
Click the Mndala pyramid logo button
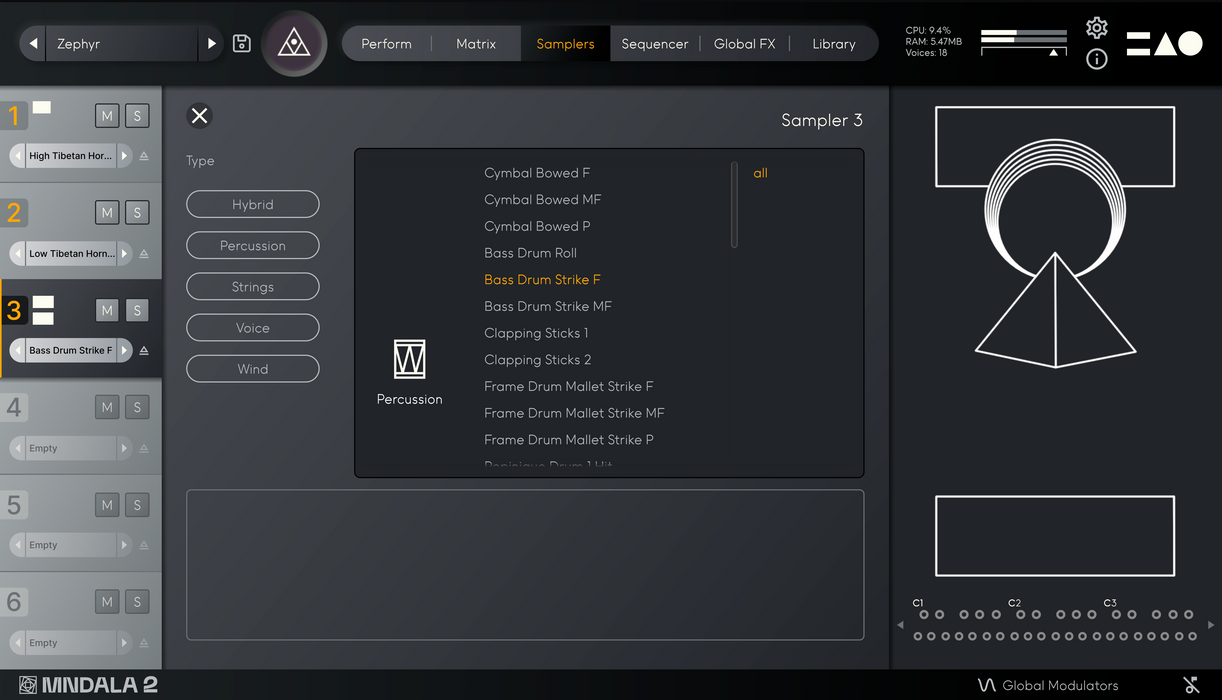(x=294, y=43)
